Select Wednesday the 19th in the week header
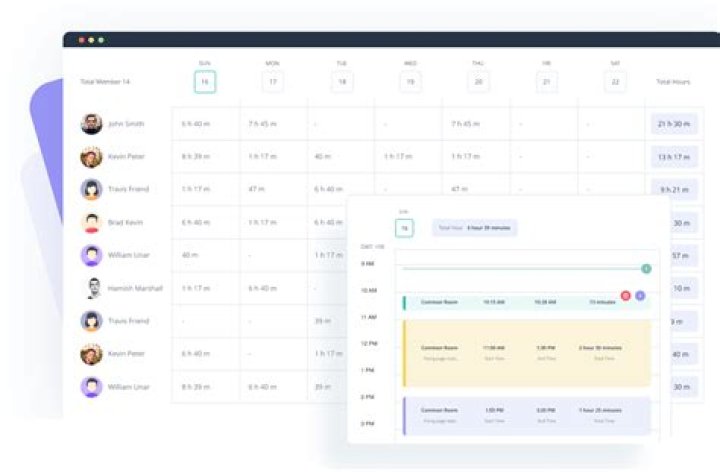 [x=411, y=82]
